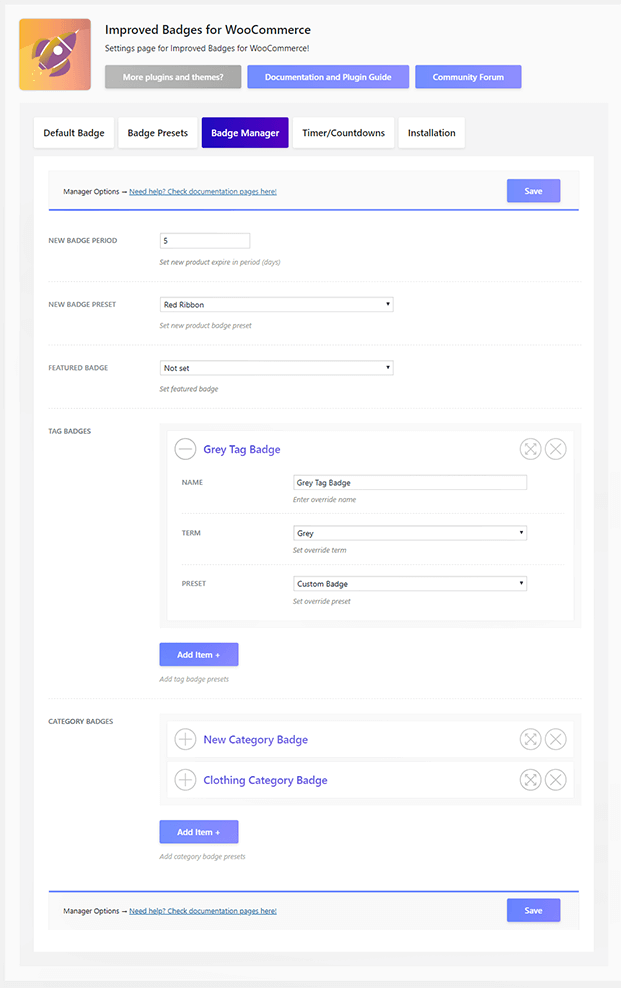
Task: Open the top documentation pages help link
Action: pyautogui.click(x=203, y=191)
